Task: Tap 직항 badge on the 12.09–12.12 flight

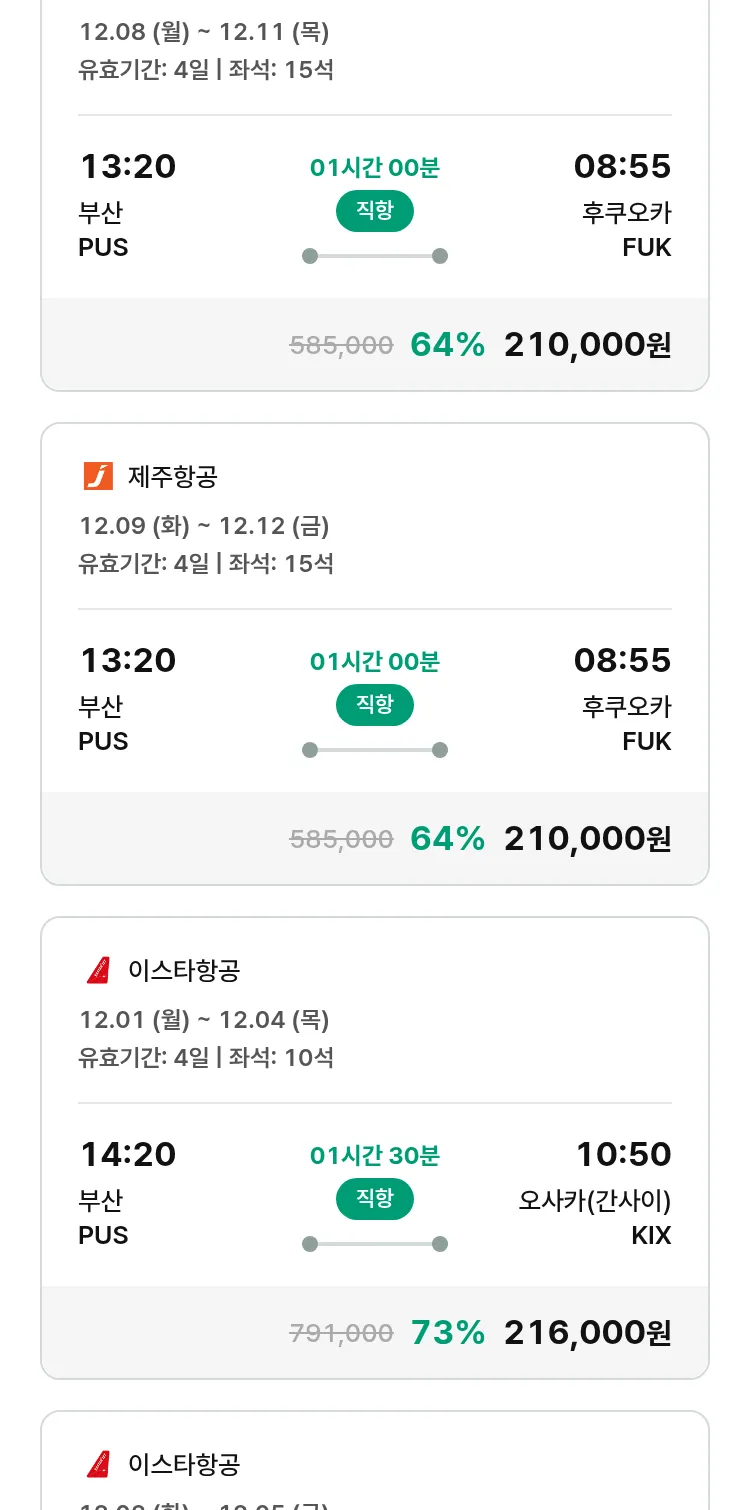Action: [x=374, y=705]
